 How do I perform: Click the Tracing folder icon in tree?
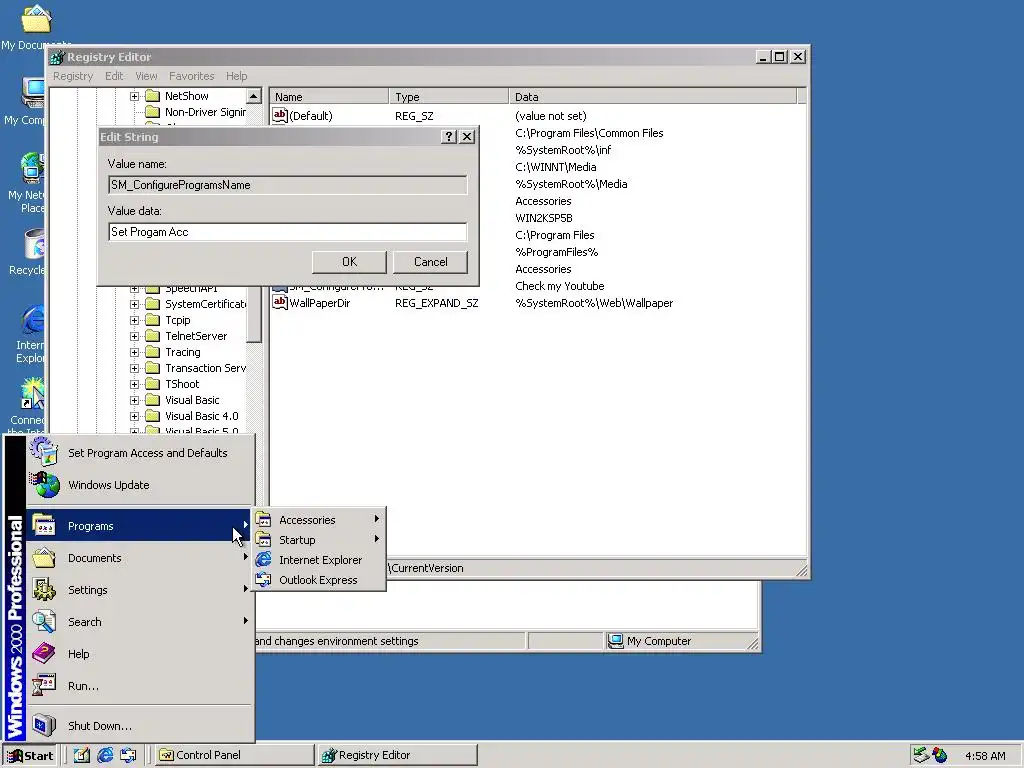152,352
